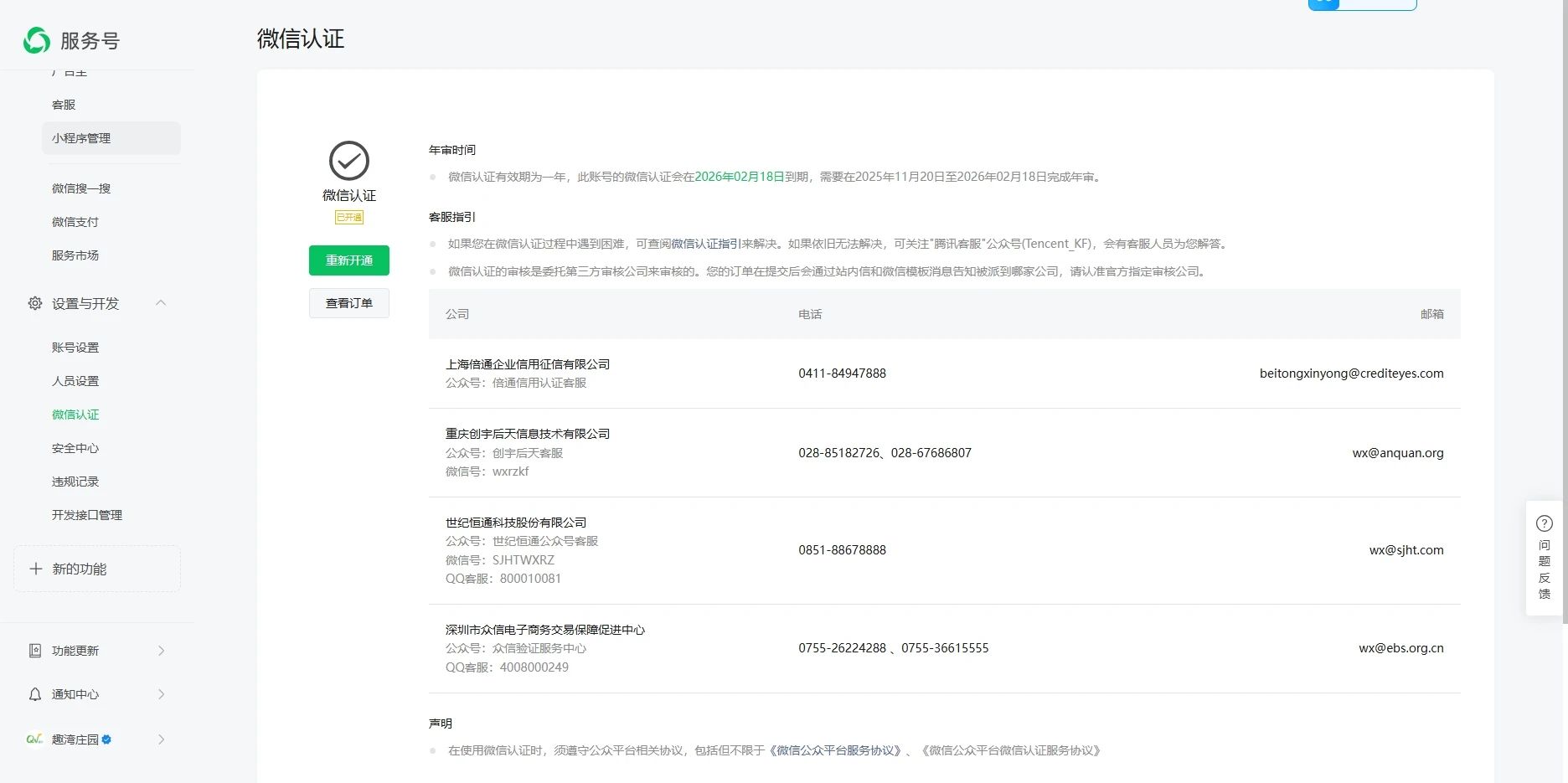The image size is (1568, 783).
Task: Open 《微信公众平台服务协议》 link
Action: [x=836, y=750]
